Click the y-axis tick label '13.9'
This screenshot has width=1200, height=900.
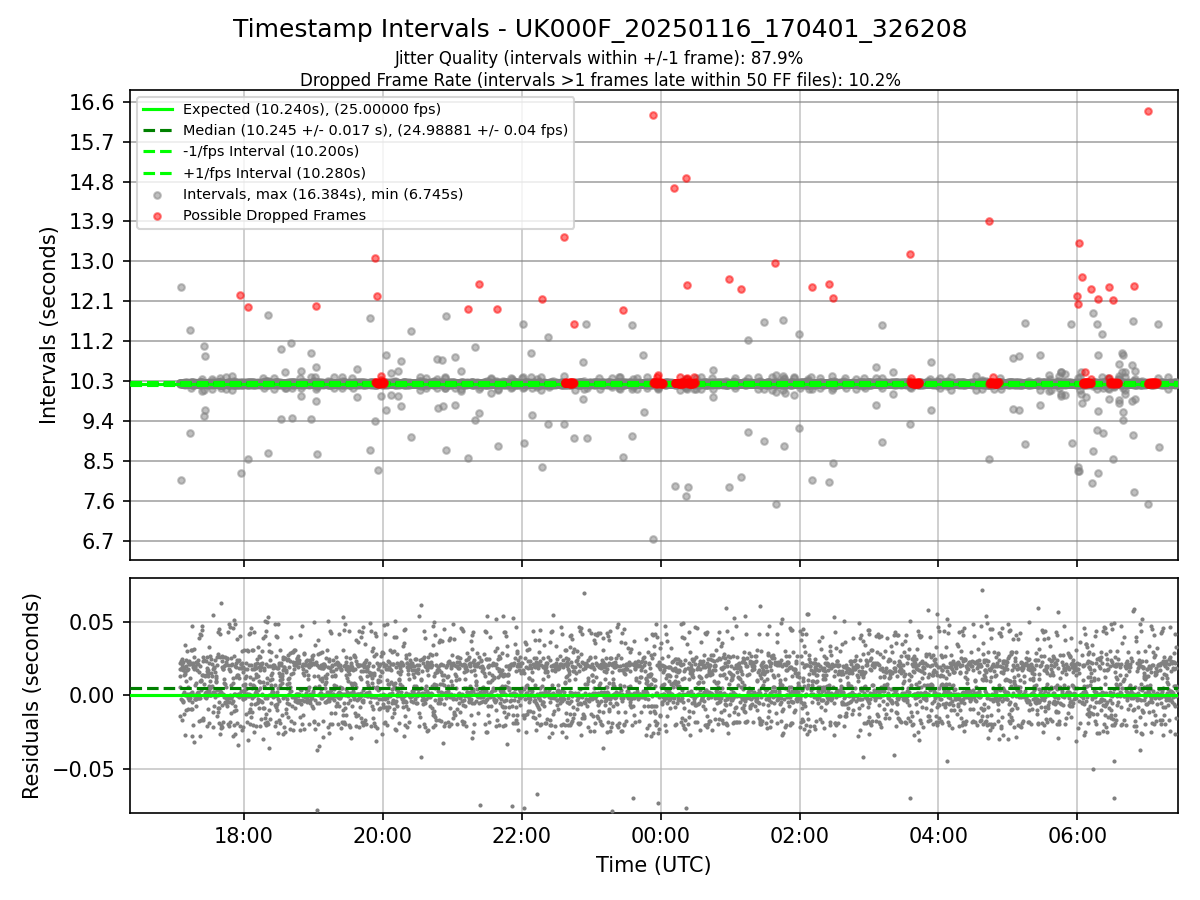pos(93,222)
